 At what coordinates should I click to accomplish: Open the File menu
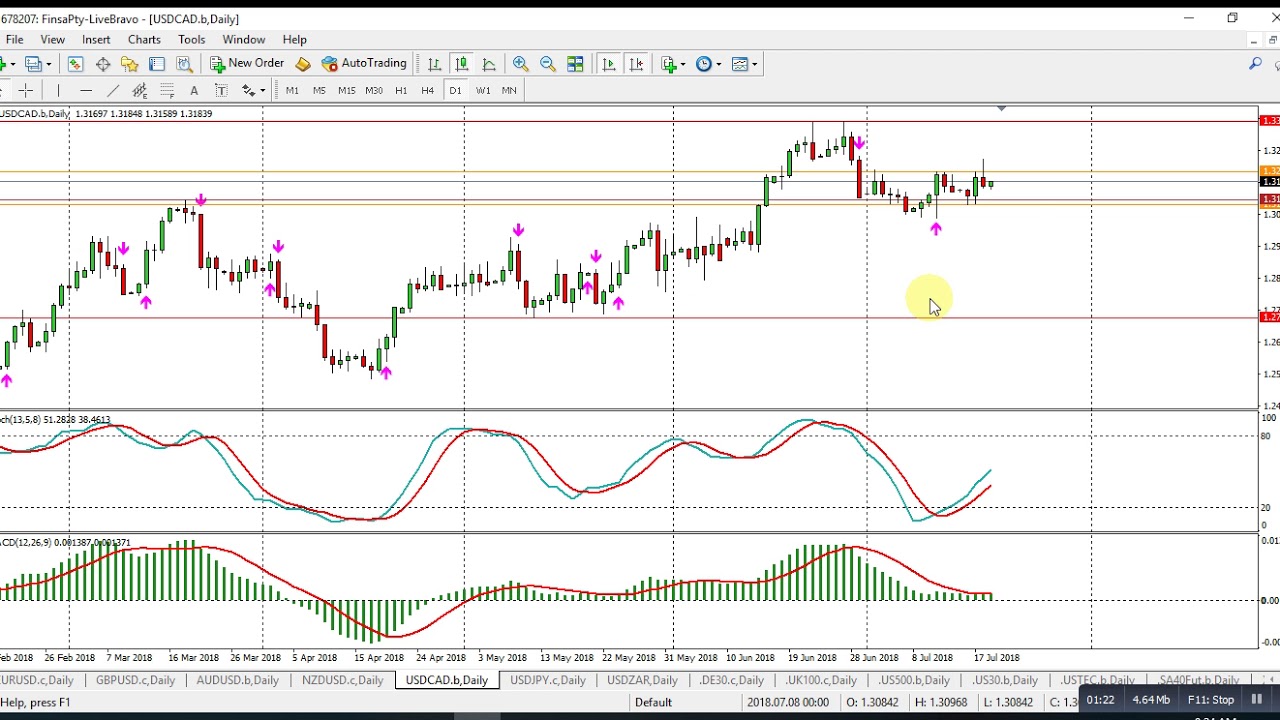pyautogui.click(x=14, y=40)
